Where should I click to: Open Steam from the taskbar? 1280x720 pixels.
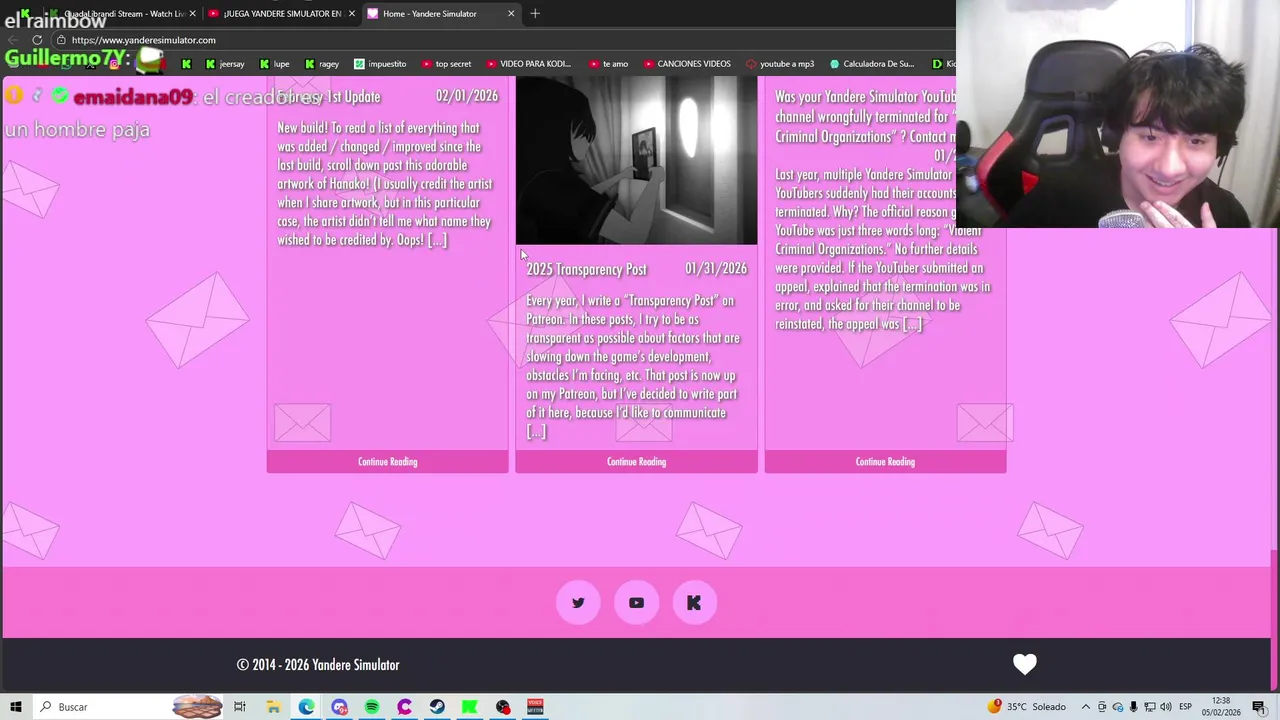(x=437, y=707)
